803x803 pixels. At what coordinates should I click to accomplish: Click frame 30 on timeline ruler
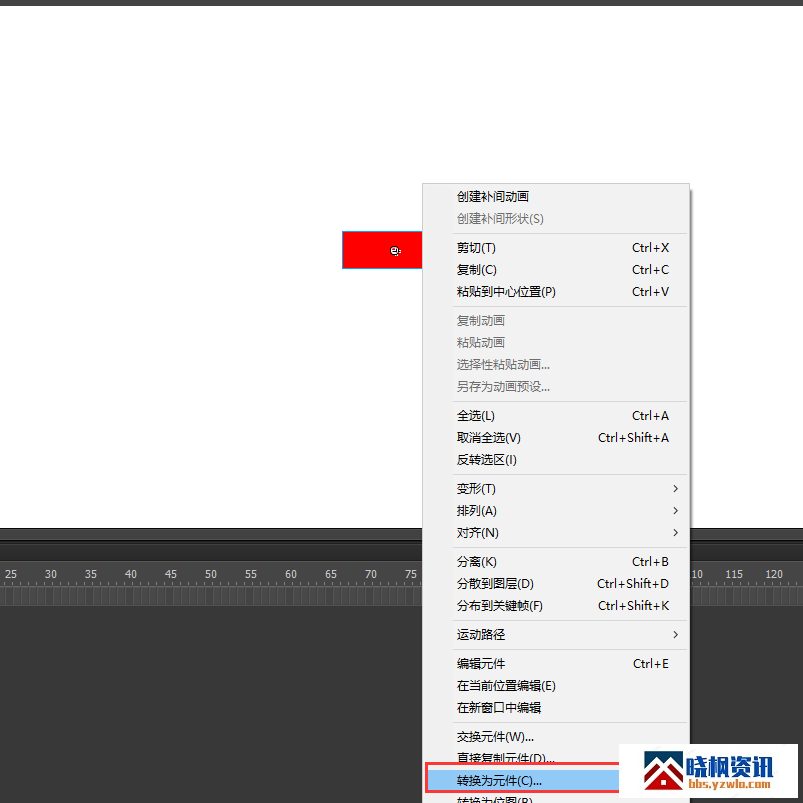[x=51, y=575]
